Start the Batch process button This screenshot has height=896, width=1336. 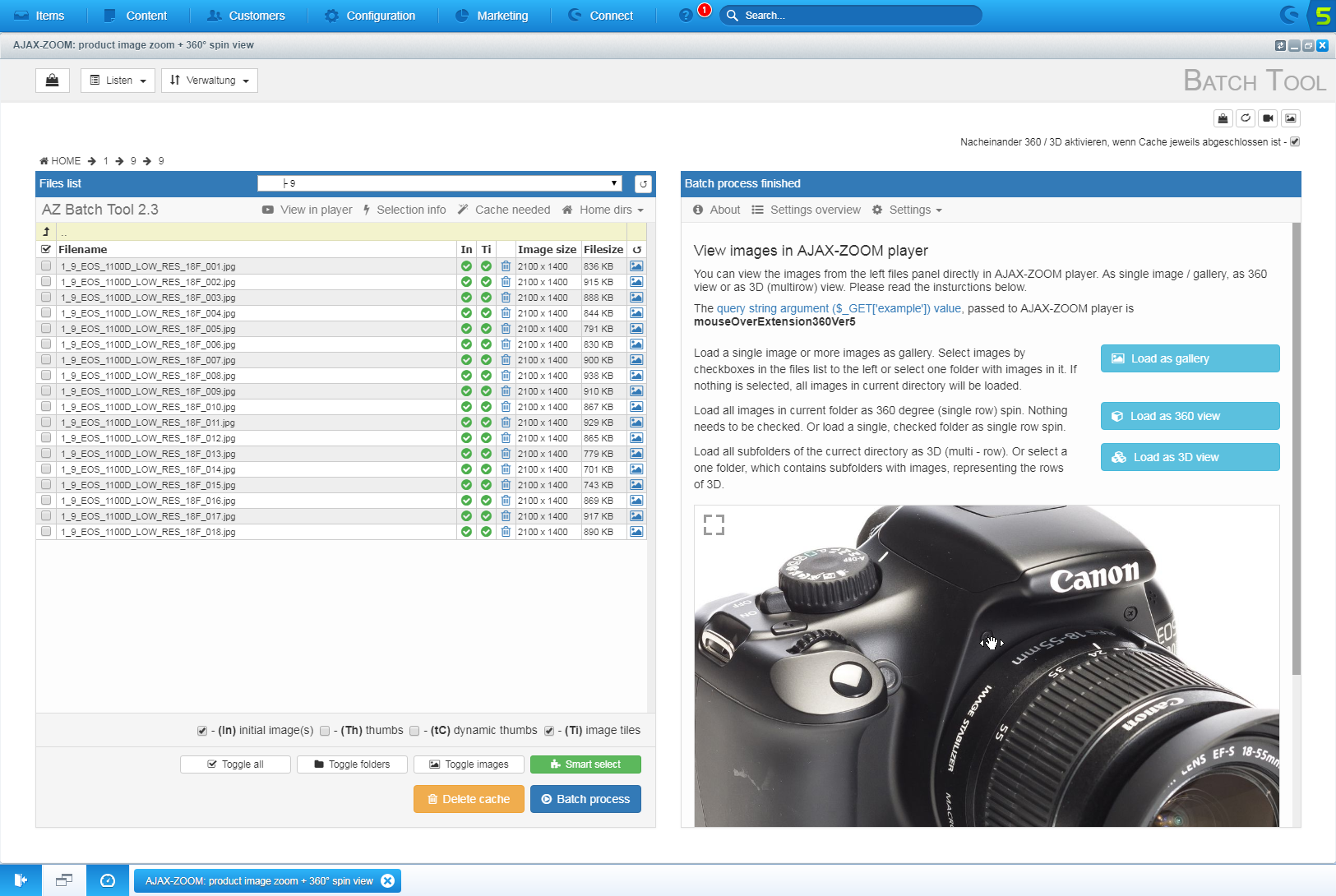tap(585, 799)
